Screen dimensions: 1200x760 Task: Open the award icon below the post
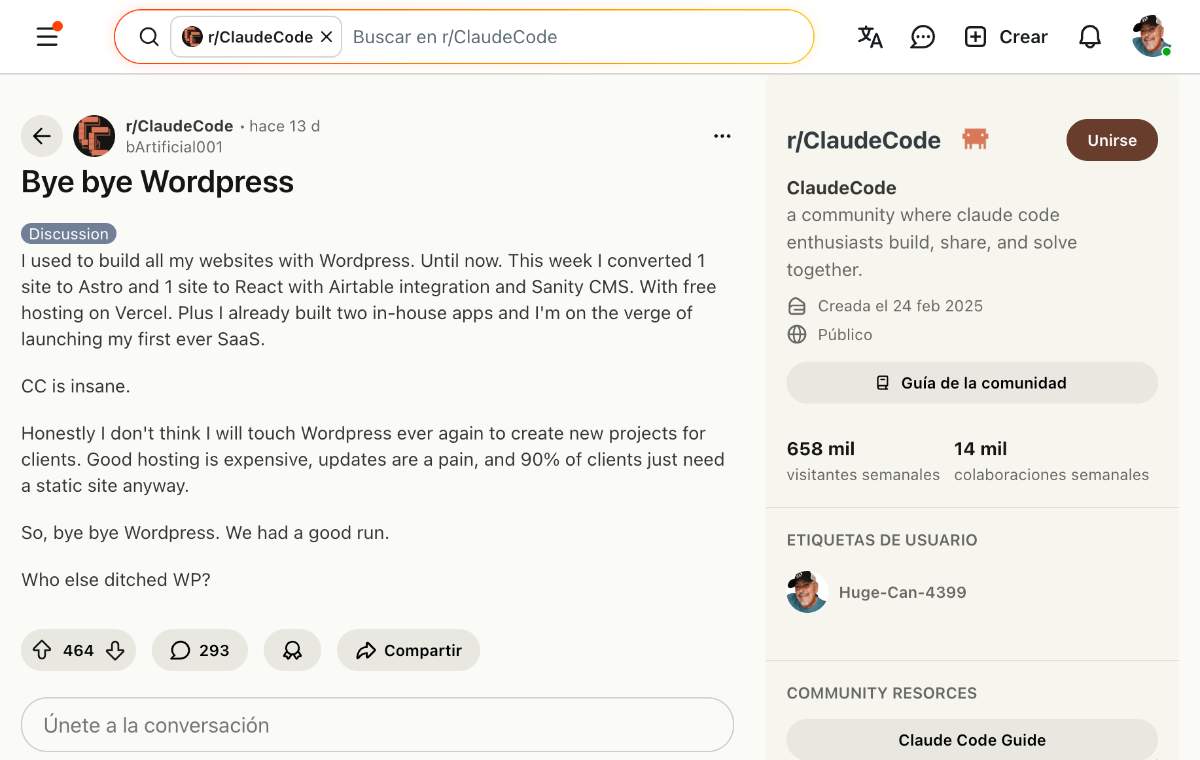tap(292, 650)
